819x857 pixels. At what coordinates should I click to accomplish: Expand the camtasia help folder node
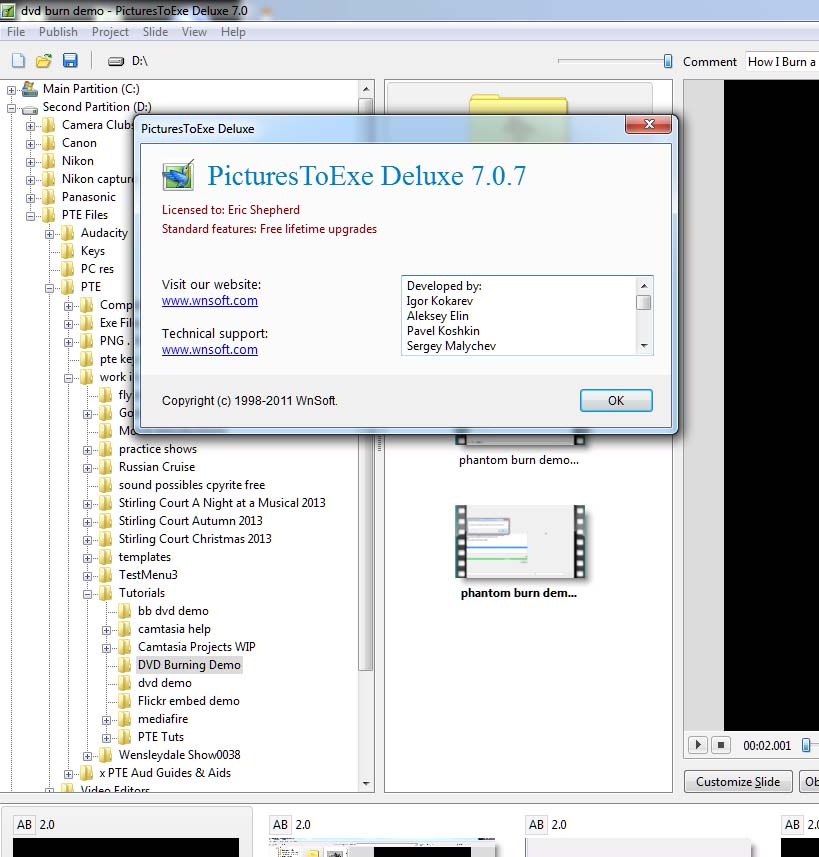(107, 630)
